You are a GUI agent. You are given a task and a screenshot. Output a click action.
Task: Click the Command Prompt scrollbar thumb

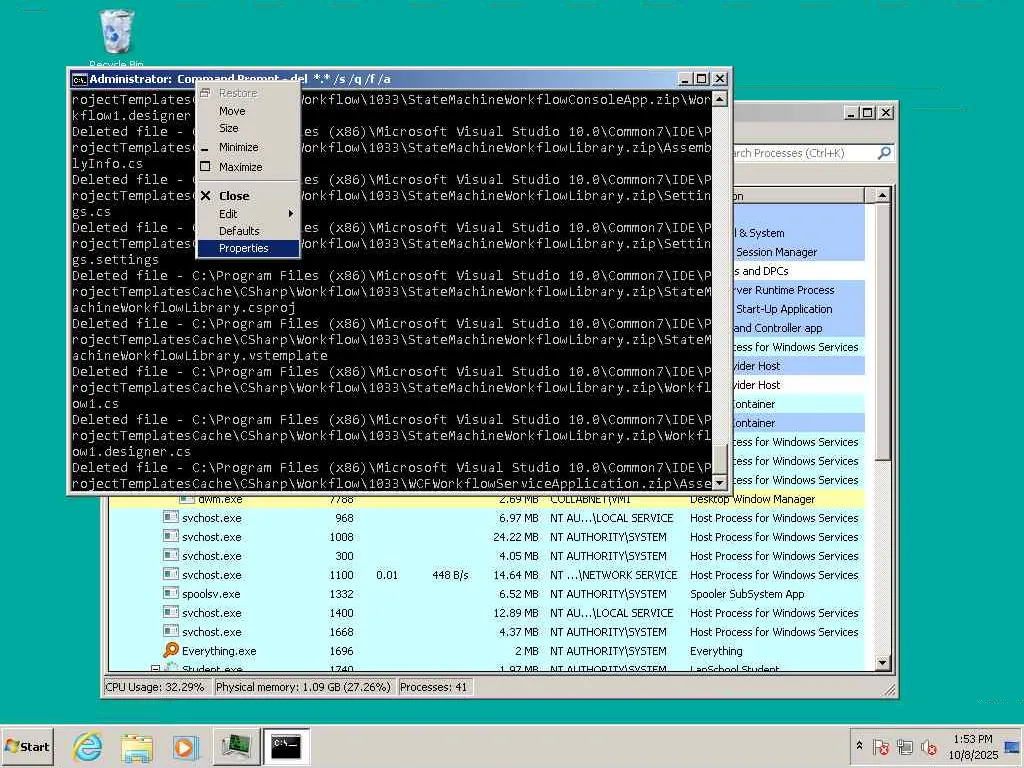click(720, 458)
